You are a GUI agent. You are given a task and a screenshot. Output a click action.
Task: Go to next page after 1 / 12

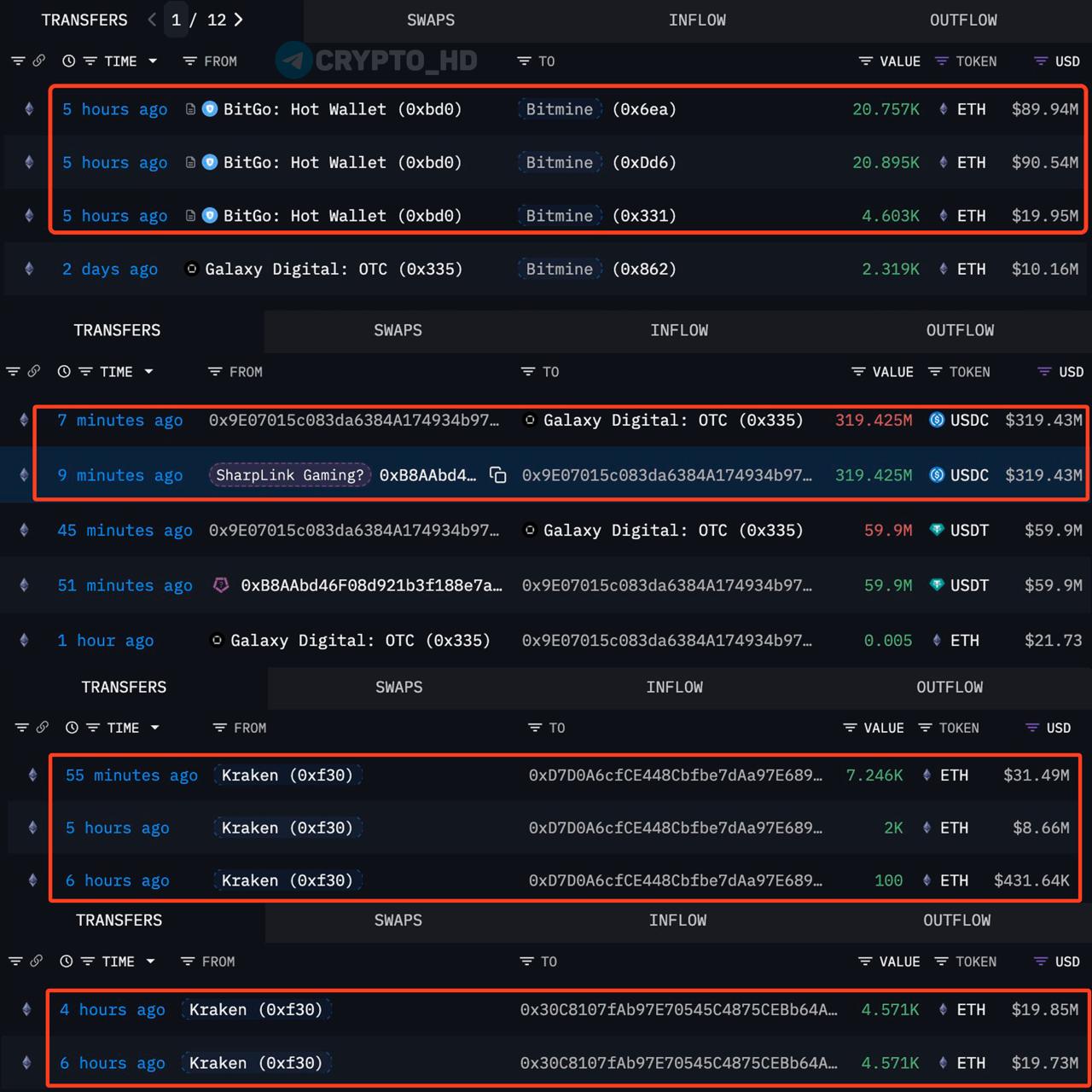[x=238, y=20]
